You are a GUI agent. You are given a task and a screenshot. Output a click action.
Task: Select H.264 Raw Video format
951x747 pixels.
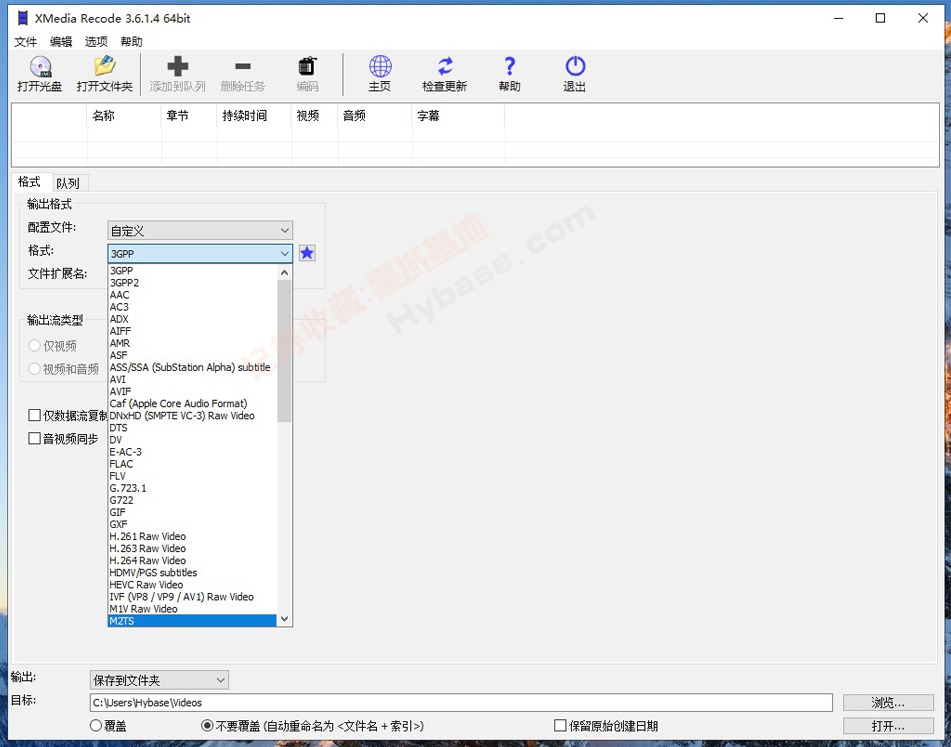(x=192, y=561)
